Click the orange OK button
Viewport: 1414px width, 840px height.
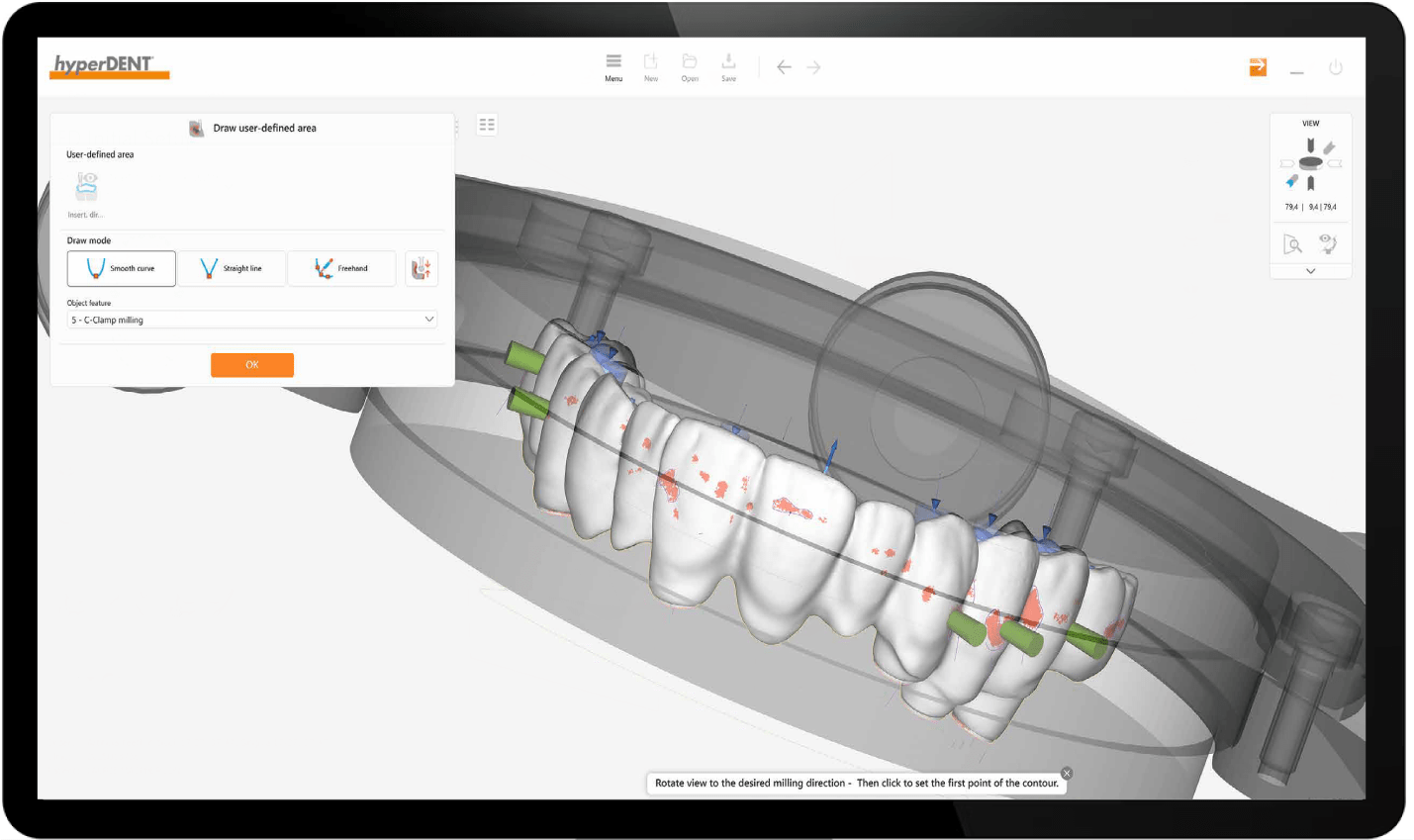pyautogui.click(x=251, y=365)
